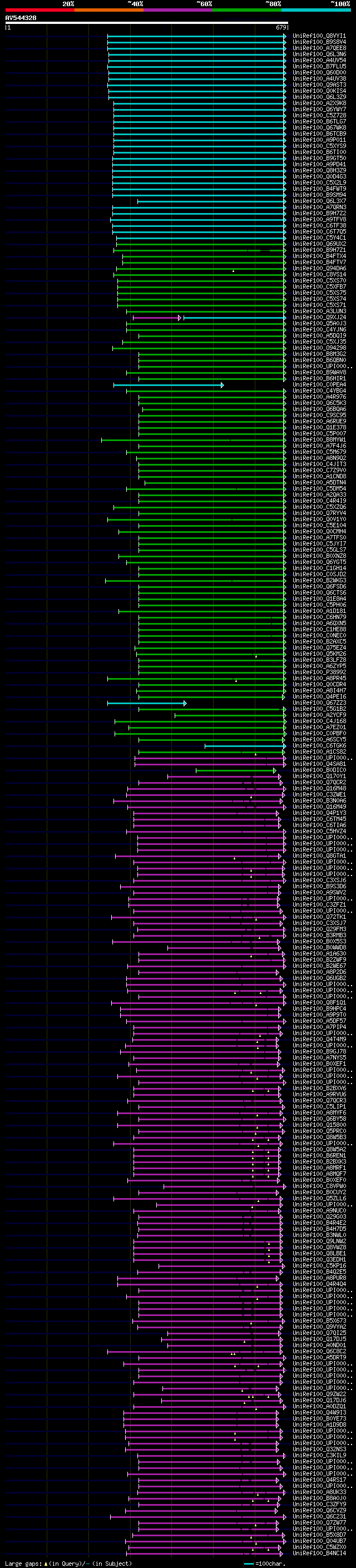The height and width of the screenshot is (1568, 356).
Task: Select the UniRef100_B8MYW1 label
Action: pyautogui.click(x=319, y=439)
